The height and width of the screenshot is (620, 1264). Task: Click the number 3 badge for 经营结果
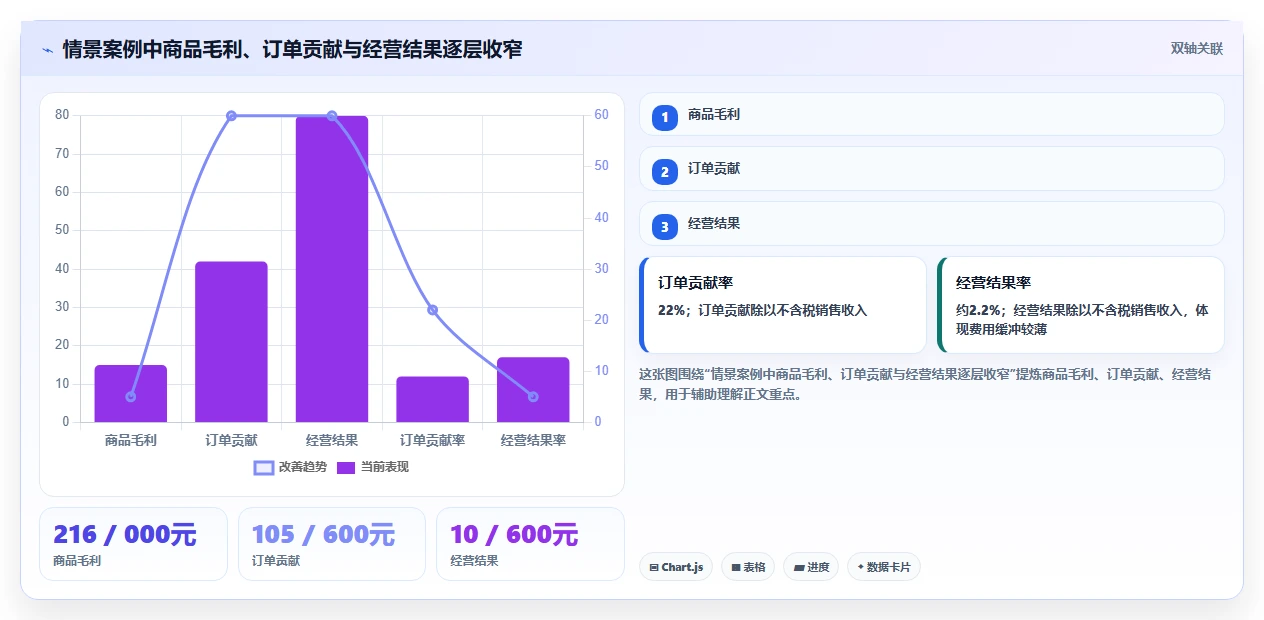coord(665,227)
